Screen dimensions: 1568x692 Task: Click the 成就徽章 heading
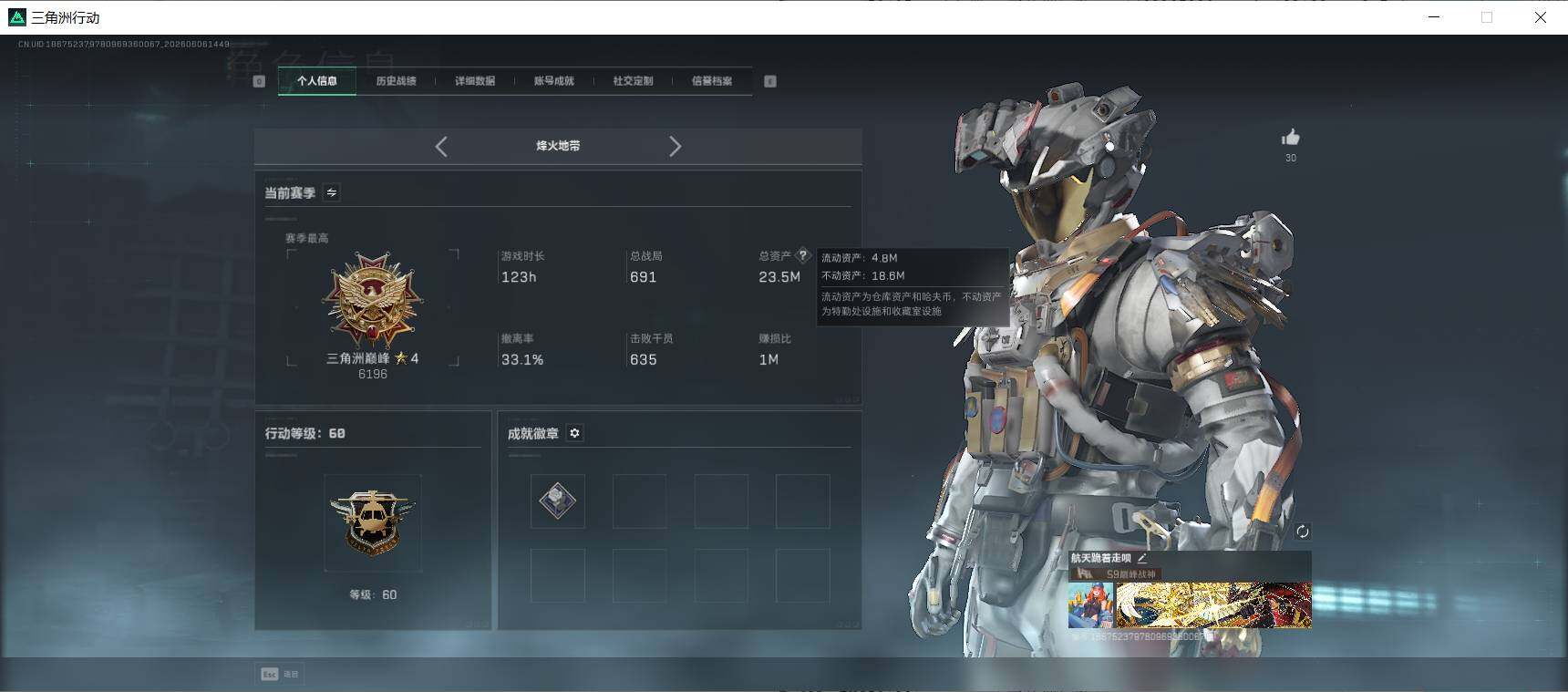[x=533, y=433]
